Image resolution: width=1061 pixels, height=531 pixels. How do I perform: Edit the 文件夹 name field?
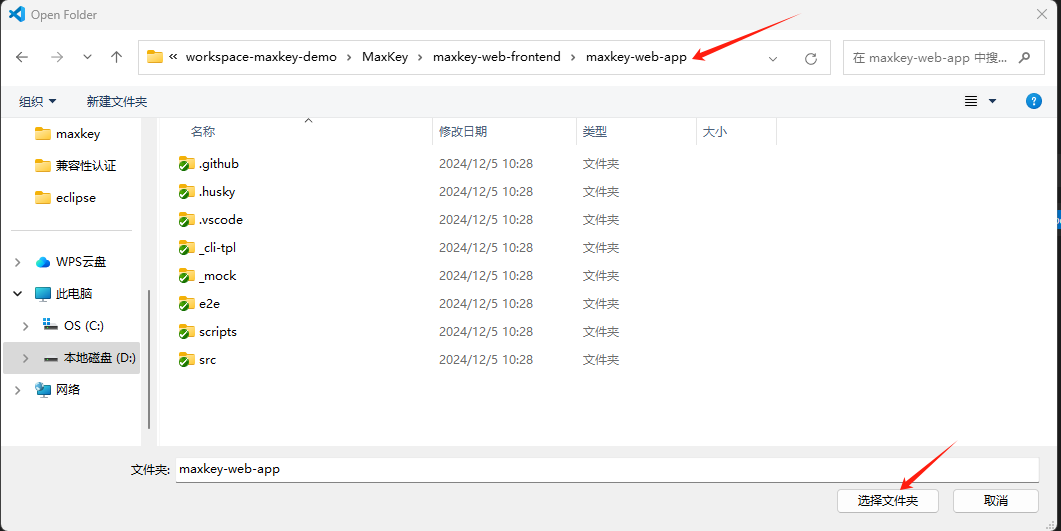[607, 469]
